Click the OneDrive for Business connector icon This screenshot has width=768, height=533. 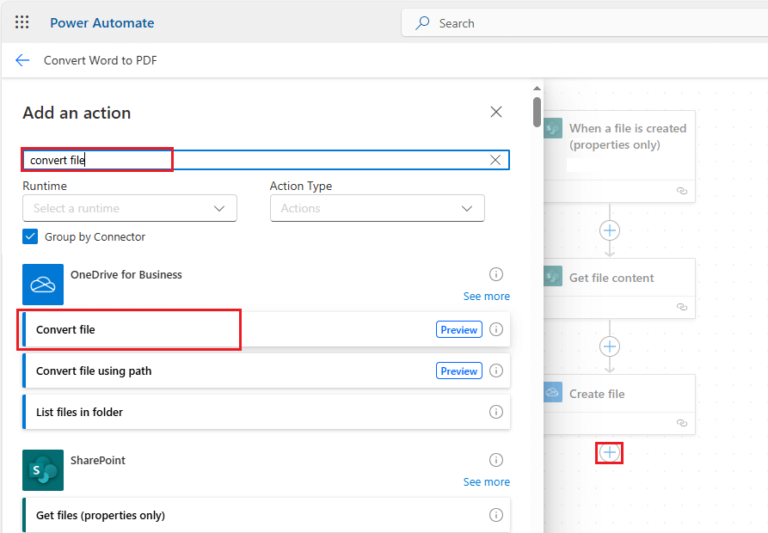click(x=43, y=285)
